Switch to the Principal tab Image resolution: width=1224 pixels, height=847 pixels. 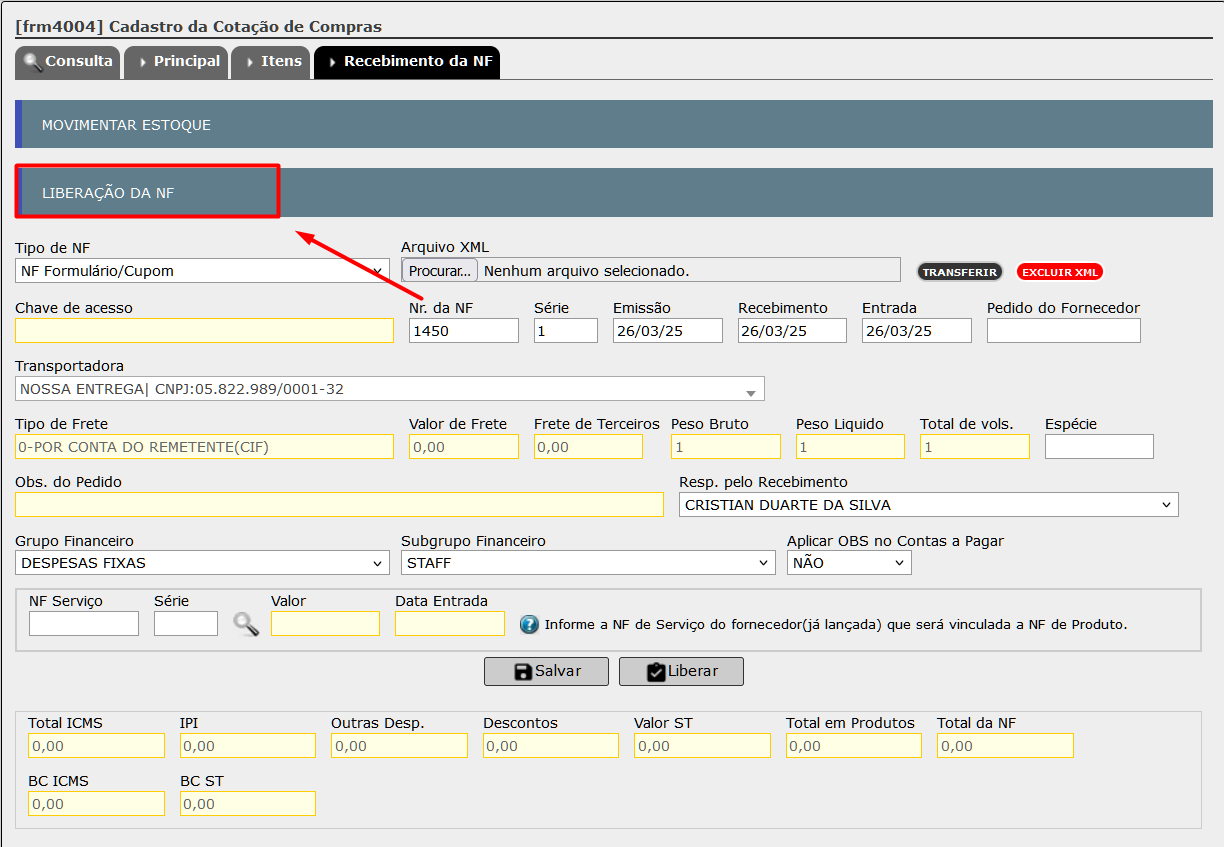click(x=179, y=62)
